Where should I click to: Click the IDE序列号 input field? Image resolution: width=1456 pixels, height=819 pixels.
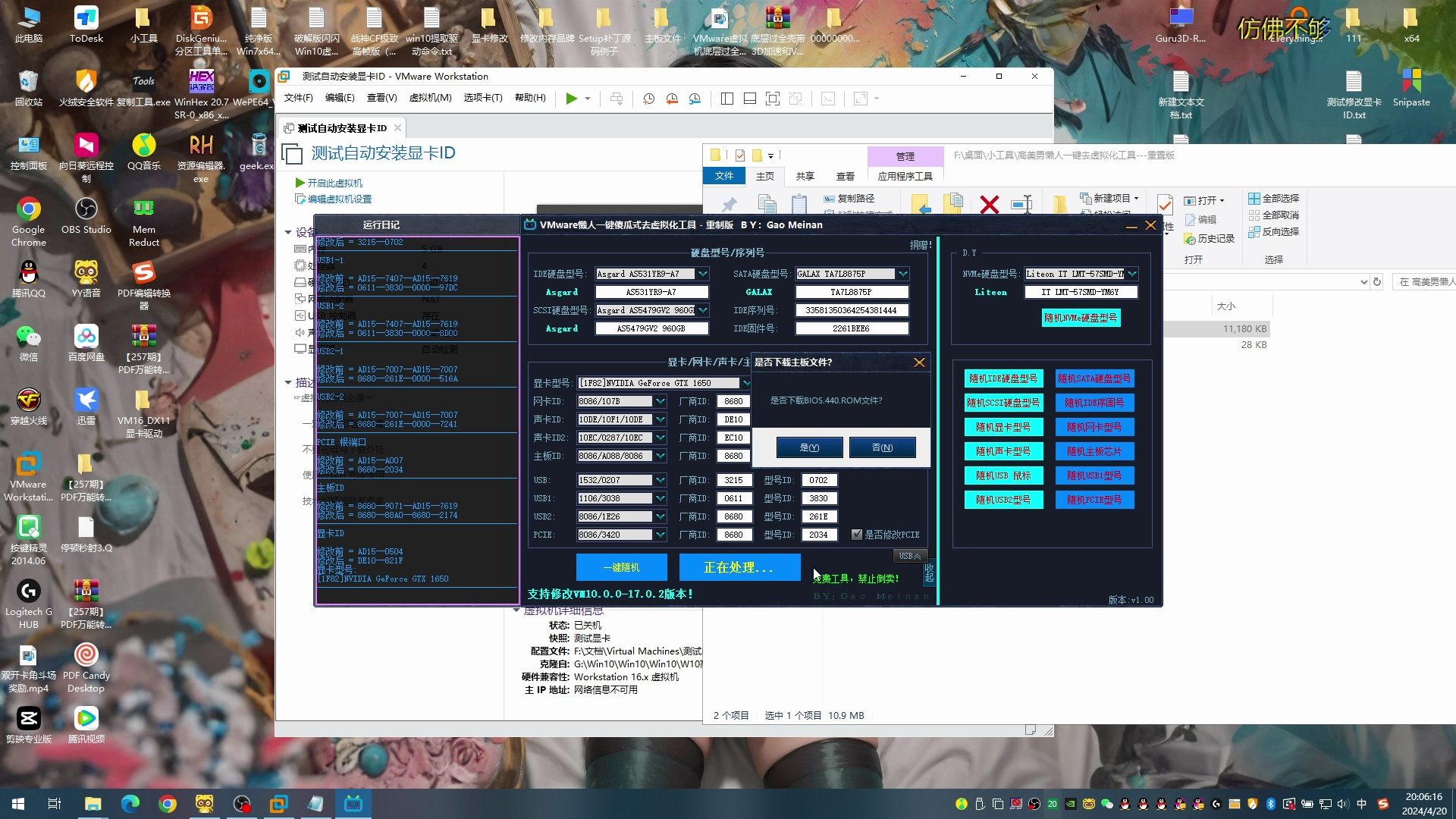pos(852,310)
